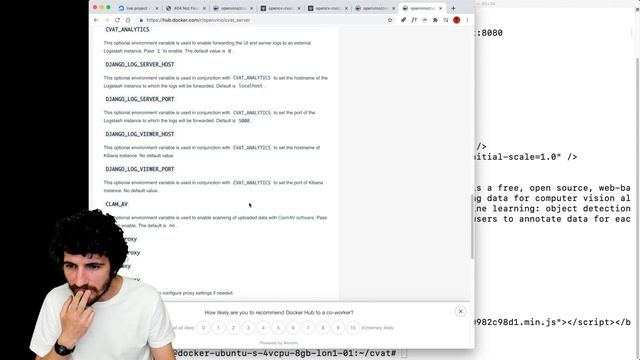The height and width of the screenshot is (360, 640).
Task: Open the Chrome extensions puzzle icon
Action: point(435,20)
